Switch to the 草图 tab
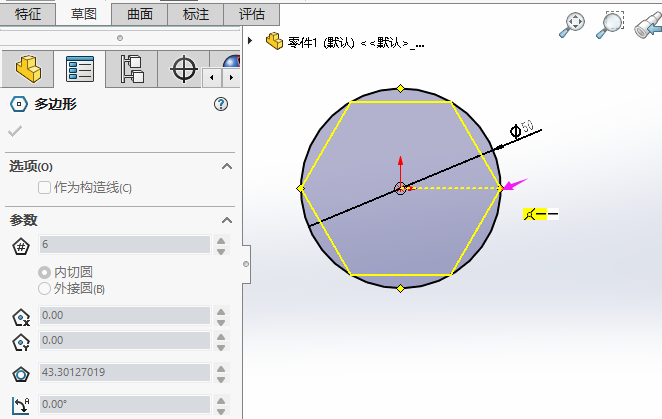662x419 pixels. click(x=84, y=14)
